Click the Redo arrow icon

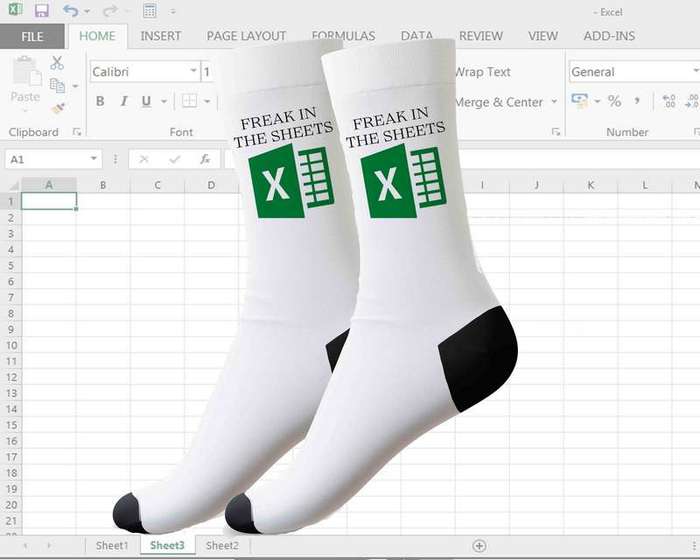(109, 10)
